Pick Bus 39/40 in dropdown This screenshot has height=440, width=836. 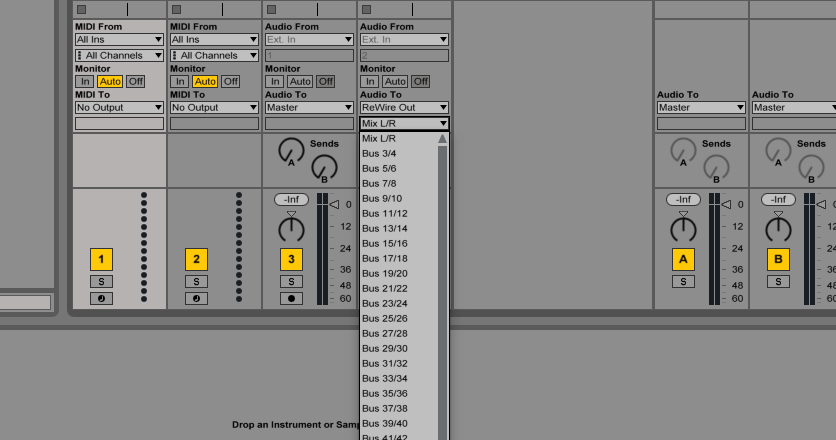click(x=399, y=423)
